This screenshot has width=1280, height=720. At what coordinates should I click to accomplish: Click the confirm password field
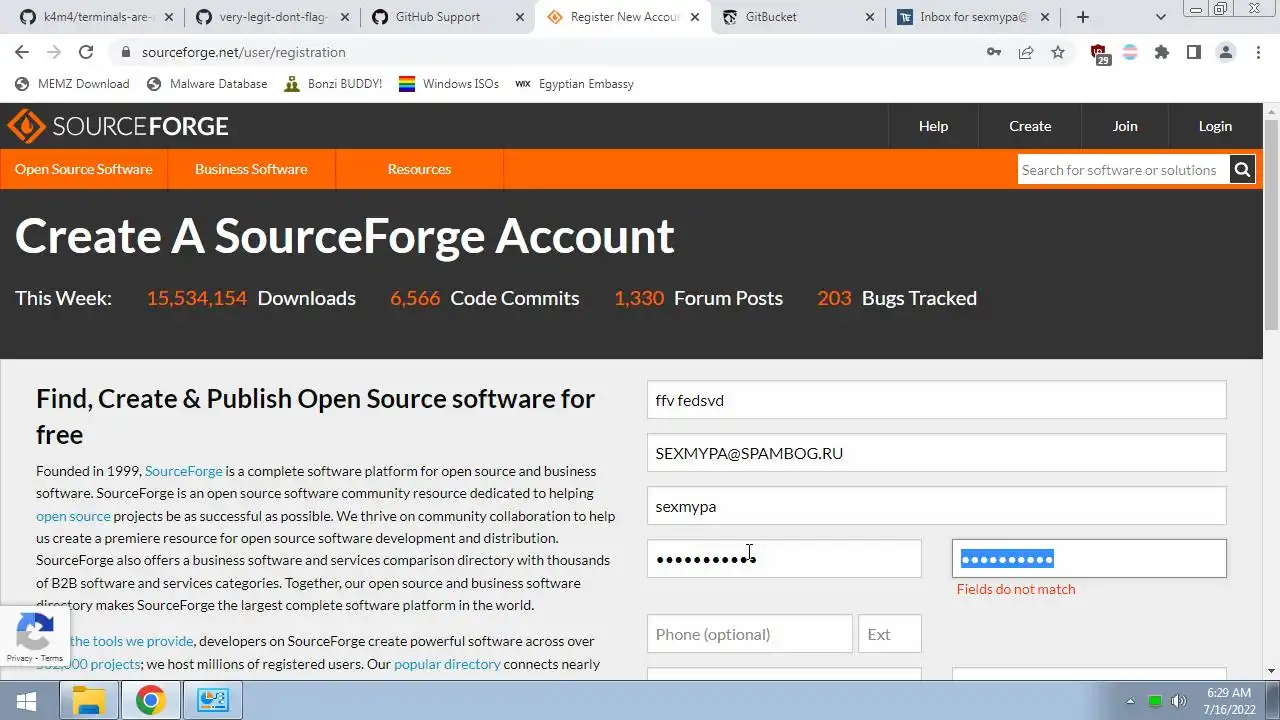click(x=1089, y=559)
